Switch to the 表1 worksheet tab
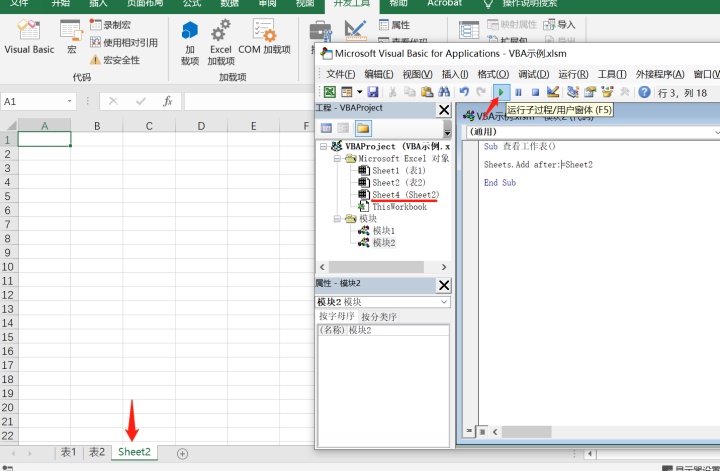This screenshot has height=471, width=720. click(x=68, y=452)
